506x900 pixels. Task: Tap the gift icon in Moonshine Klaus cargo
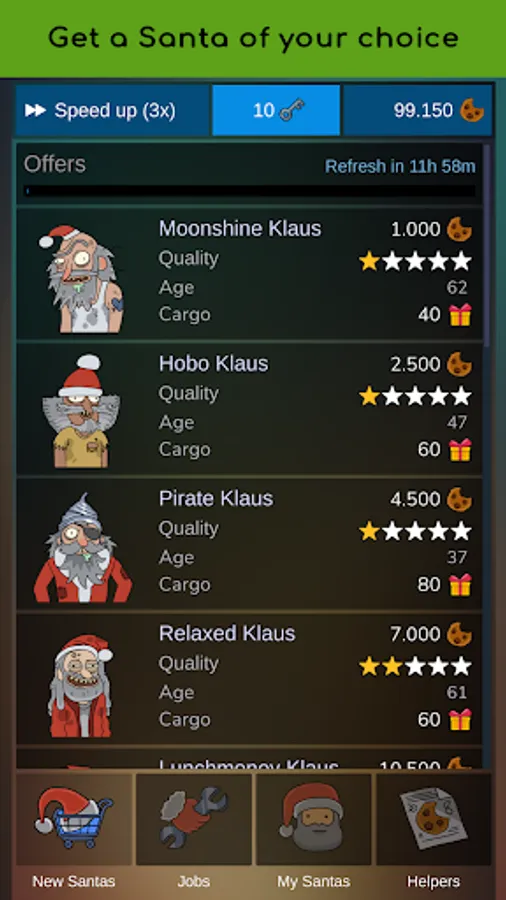point(460,315)
